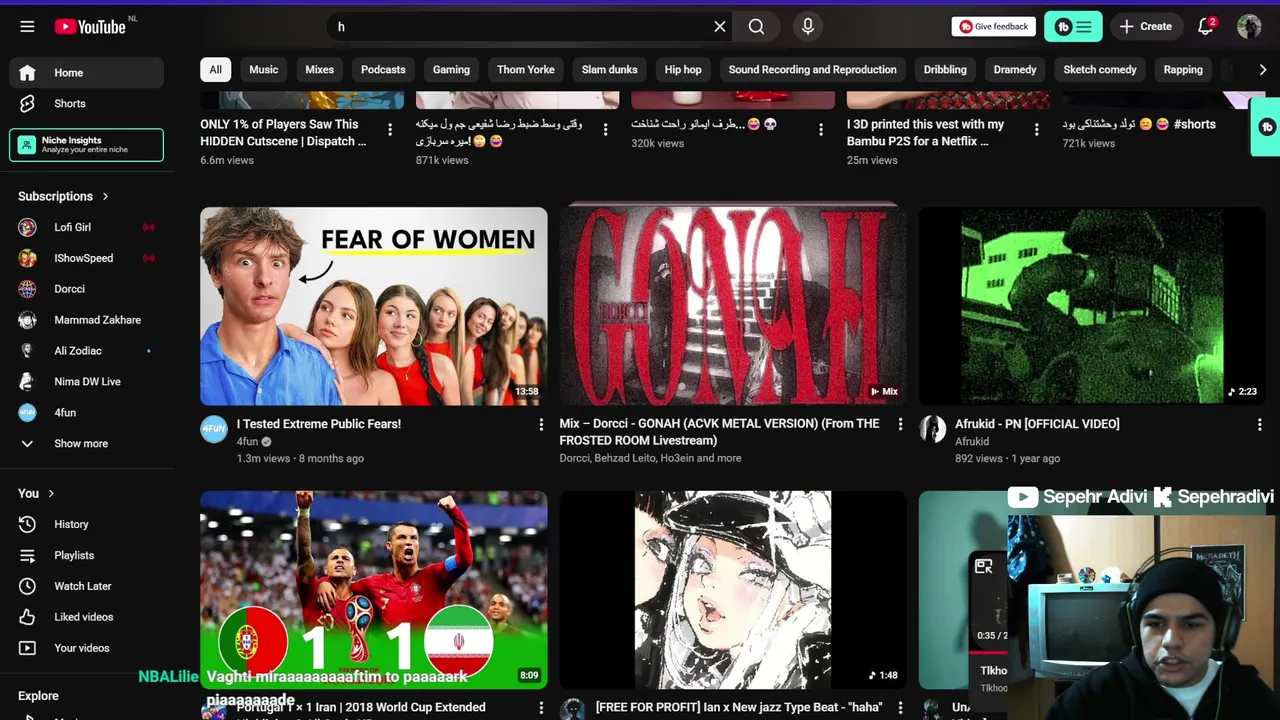Expand the You section
This screenshot has width=1280, height=720.
tap(36, 493)
